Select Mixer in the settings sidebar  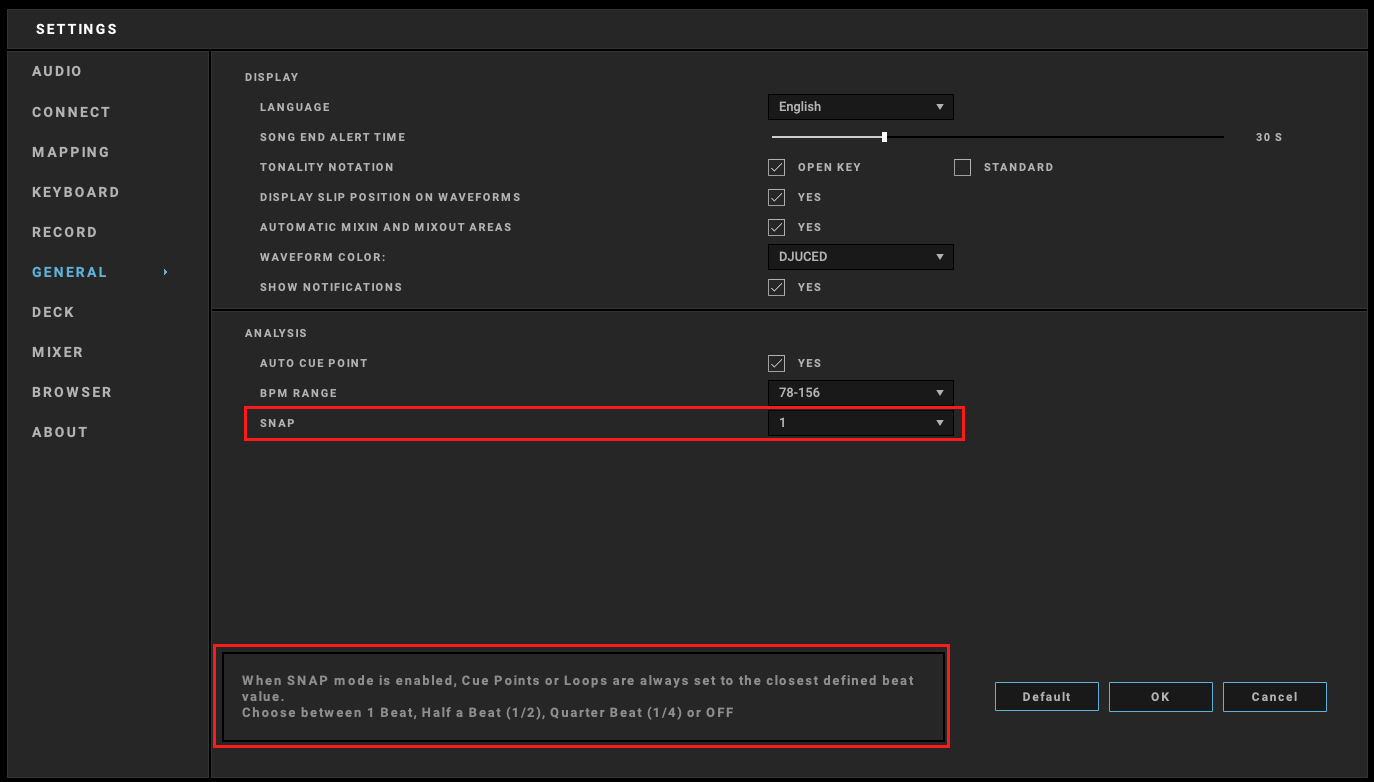click(58, 352)
